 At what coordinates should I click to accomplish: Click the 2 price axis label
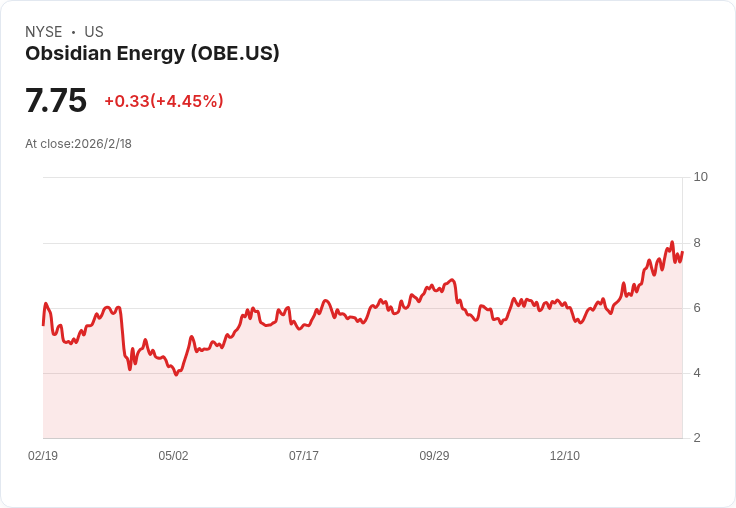(697, 438)
